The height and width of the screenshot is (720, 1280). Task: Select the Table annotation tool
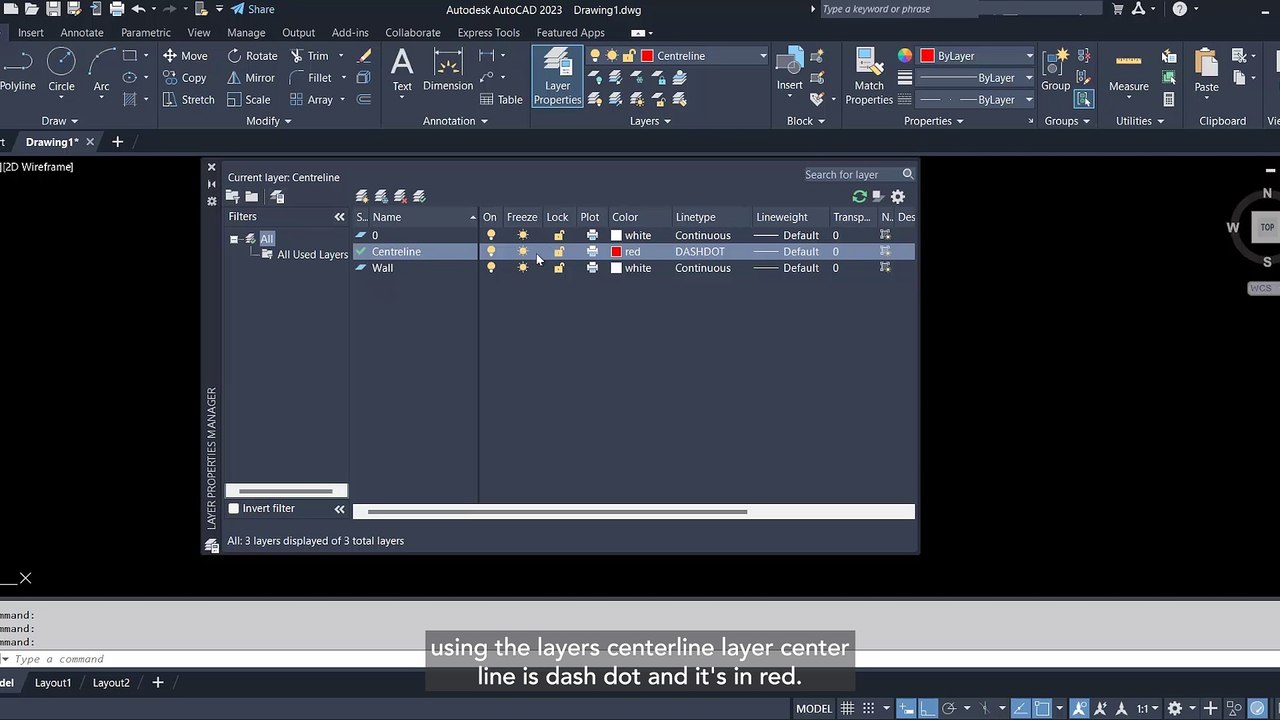click(501, 100)
